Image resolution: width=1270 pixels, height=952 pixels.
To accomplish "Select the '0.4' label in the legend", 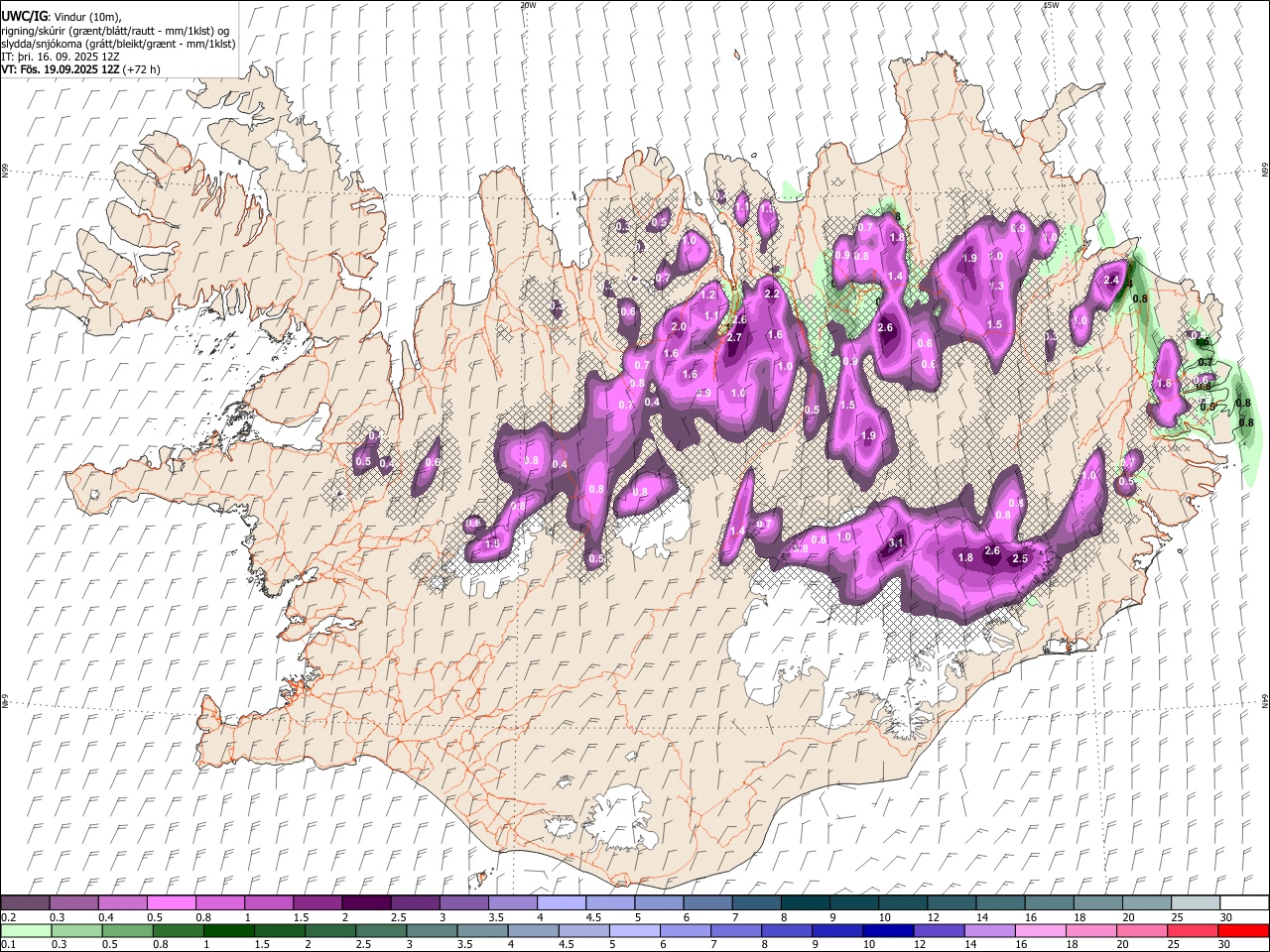I will pos(106,917).
